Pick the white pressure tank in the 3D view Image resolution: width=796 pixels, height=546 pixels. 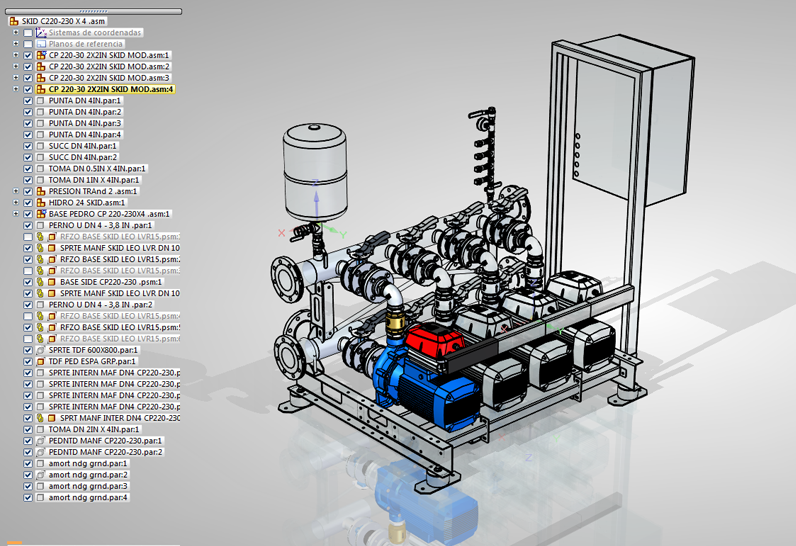315,173
